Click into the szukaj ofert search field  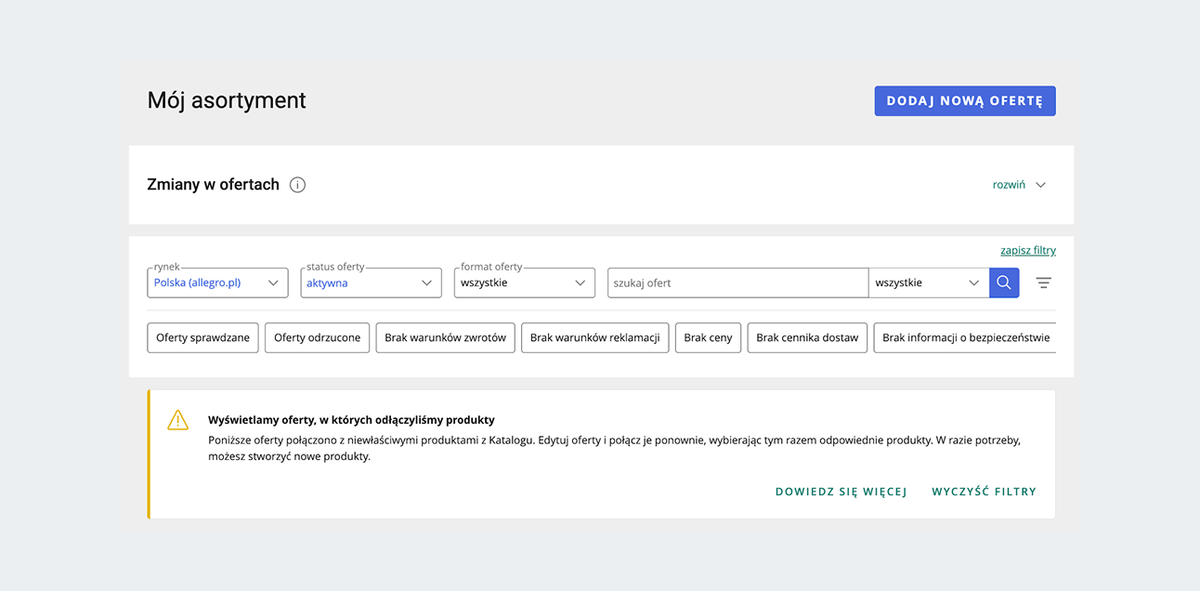coord(737,283)
